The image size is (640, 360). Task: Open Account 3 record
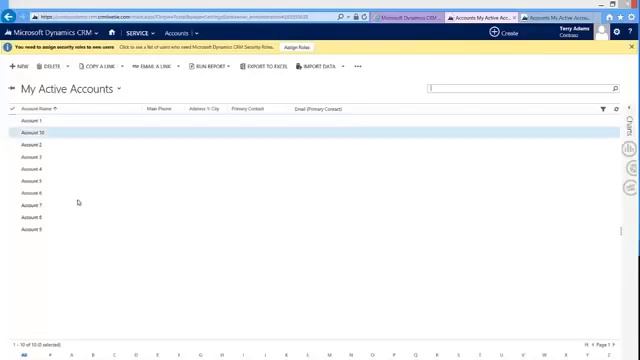(31, 157)
